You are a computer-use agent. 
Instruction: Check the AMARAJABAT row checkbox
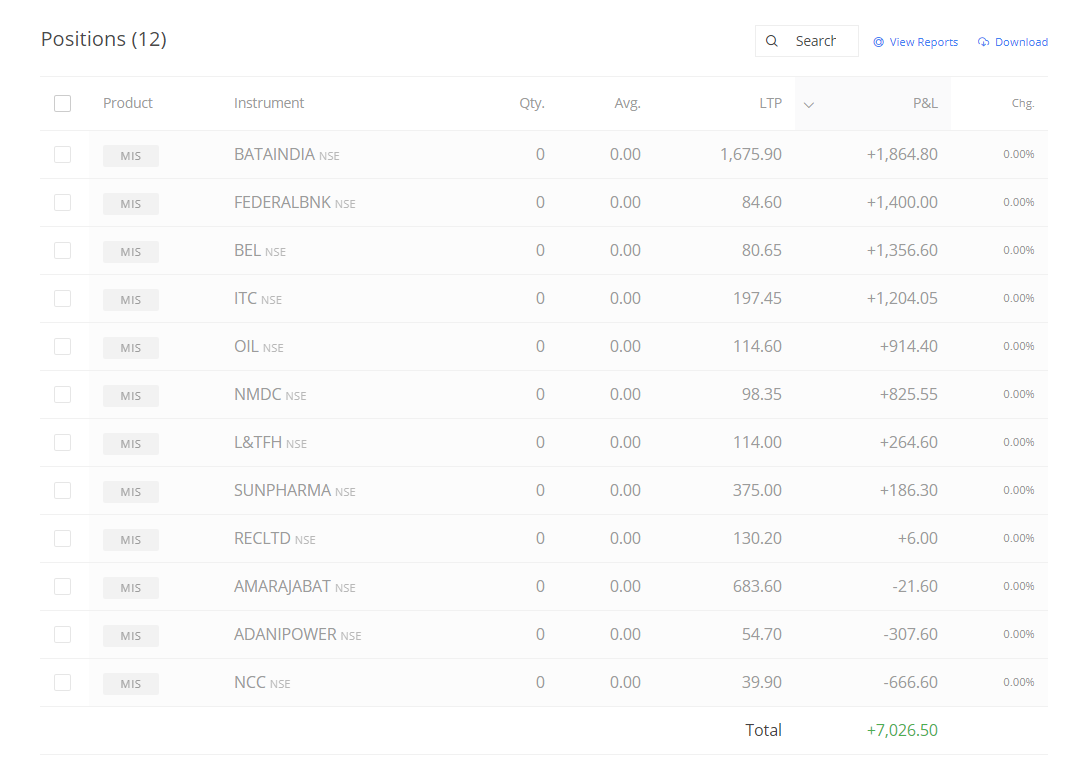pos(63,586)
